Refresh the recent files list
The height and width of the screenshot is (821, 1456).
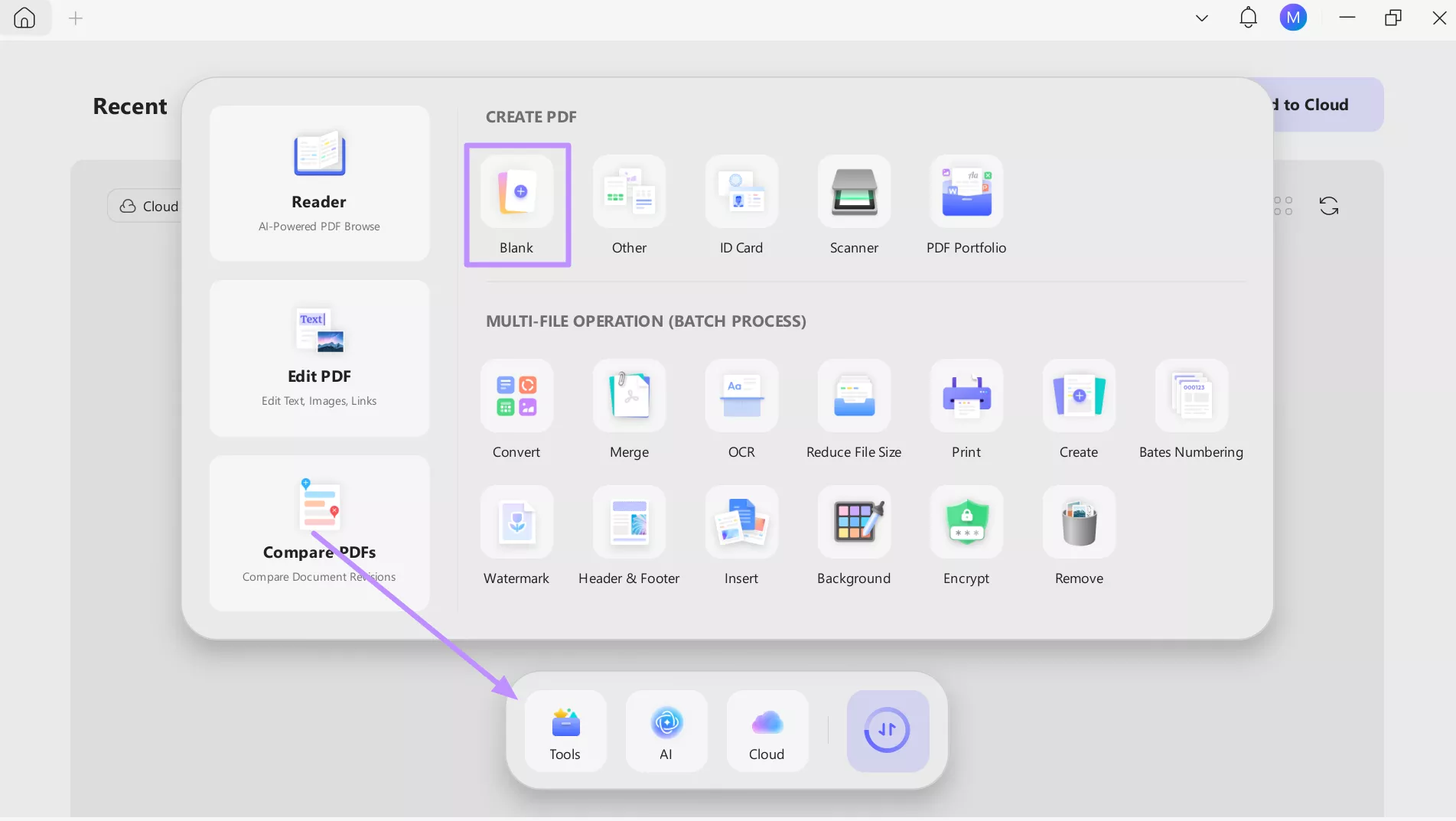click(x=1329, y=205)
